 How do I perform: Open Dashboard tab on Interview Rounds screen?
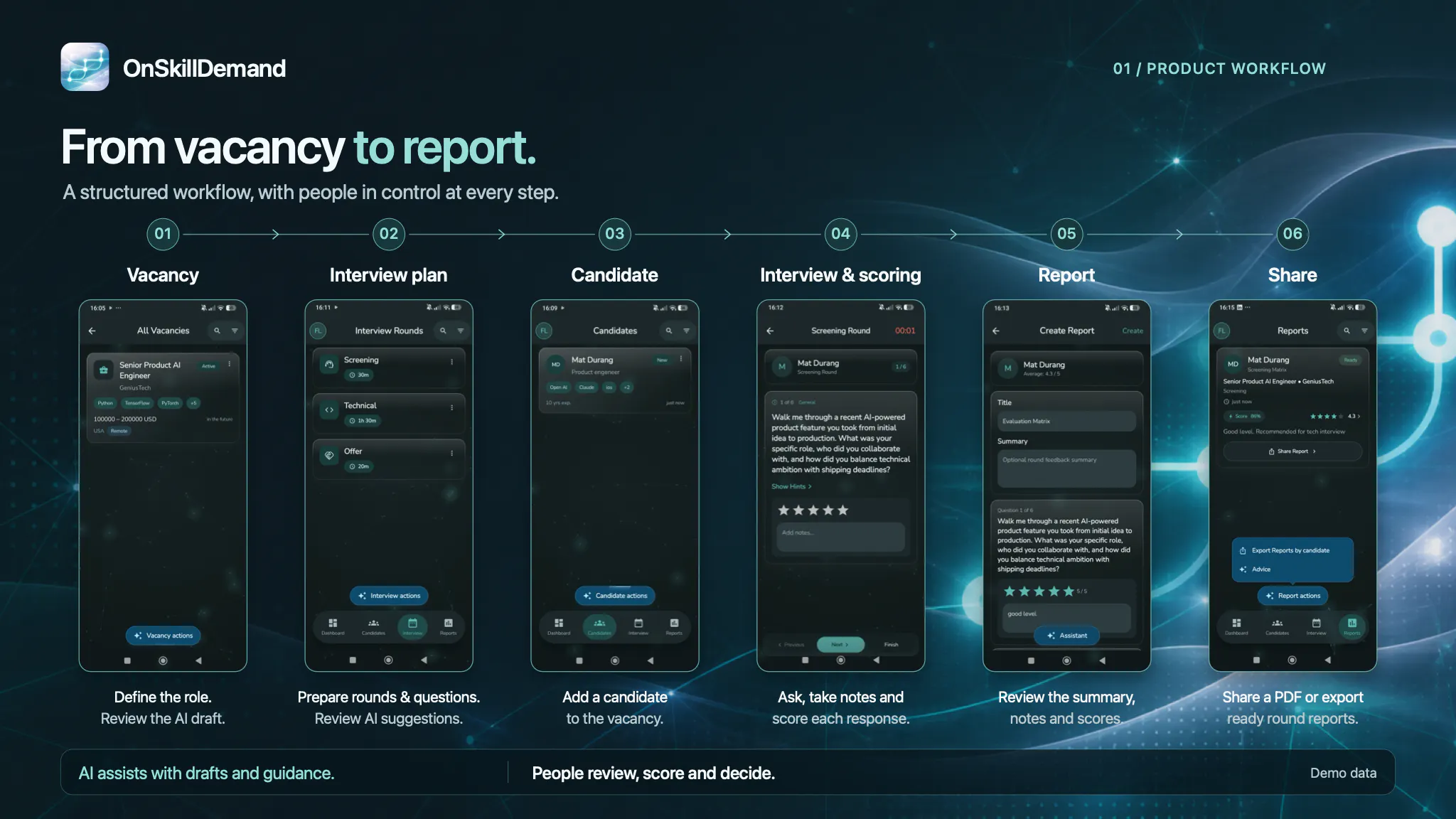333,626
